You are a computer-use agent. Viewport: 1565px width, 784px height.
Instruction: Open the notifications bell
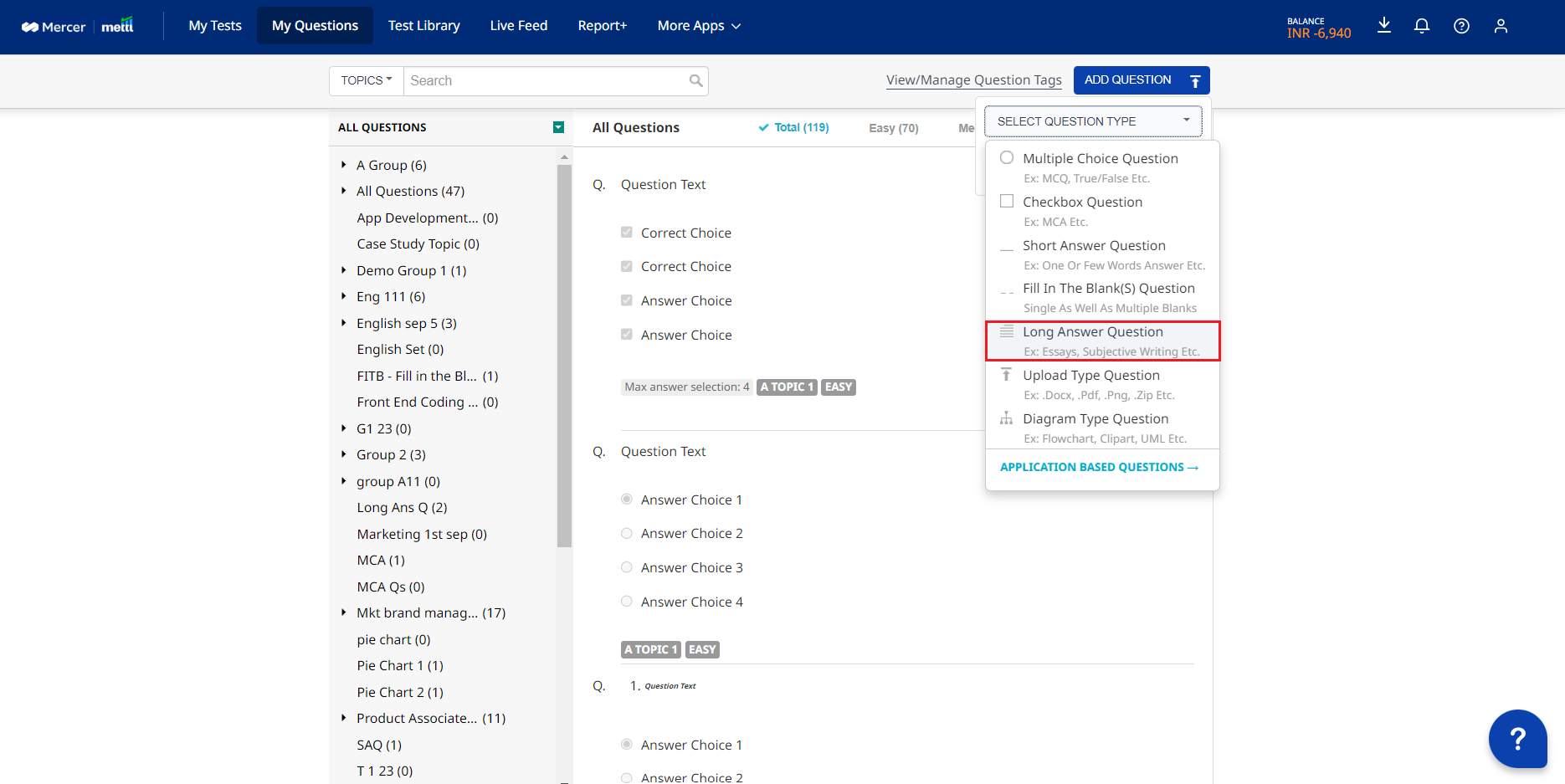tap(1422, 26)
